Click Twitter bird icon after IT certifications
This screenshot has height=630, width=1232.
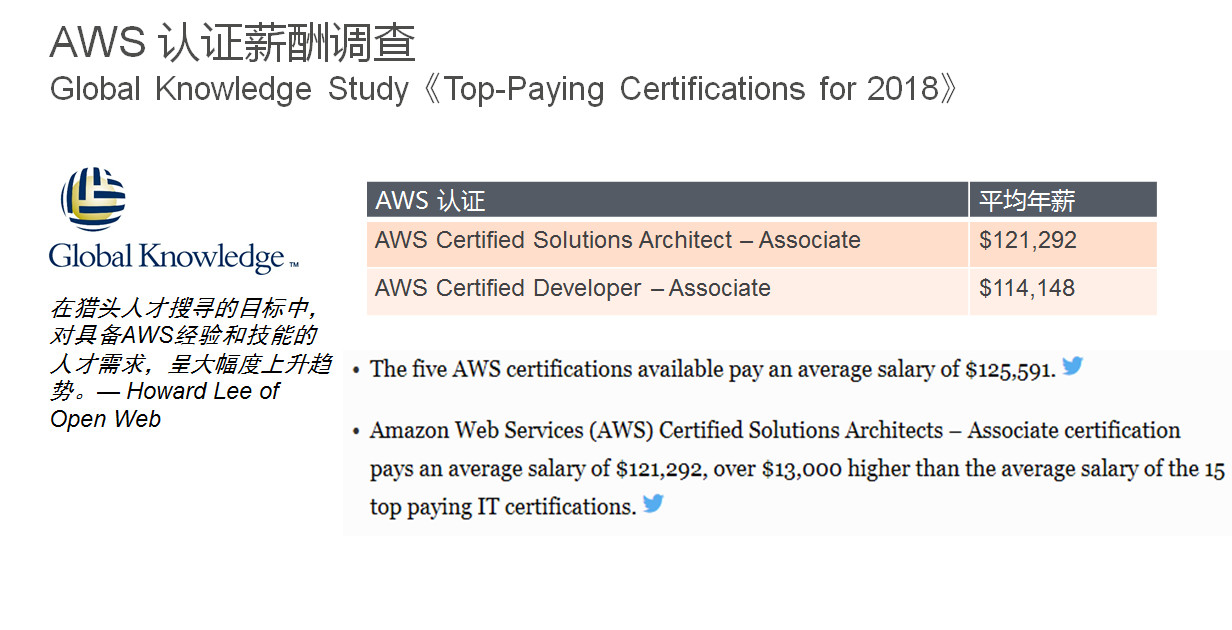653,503
